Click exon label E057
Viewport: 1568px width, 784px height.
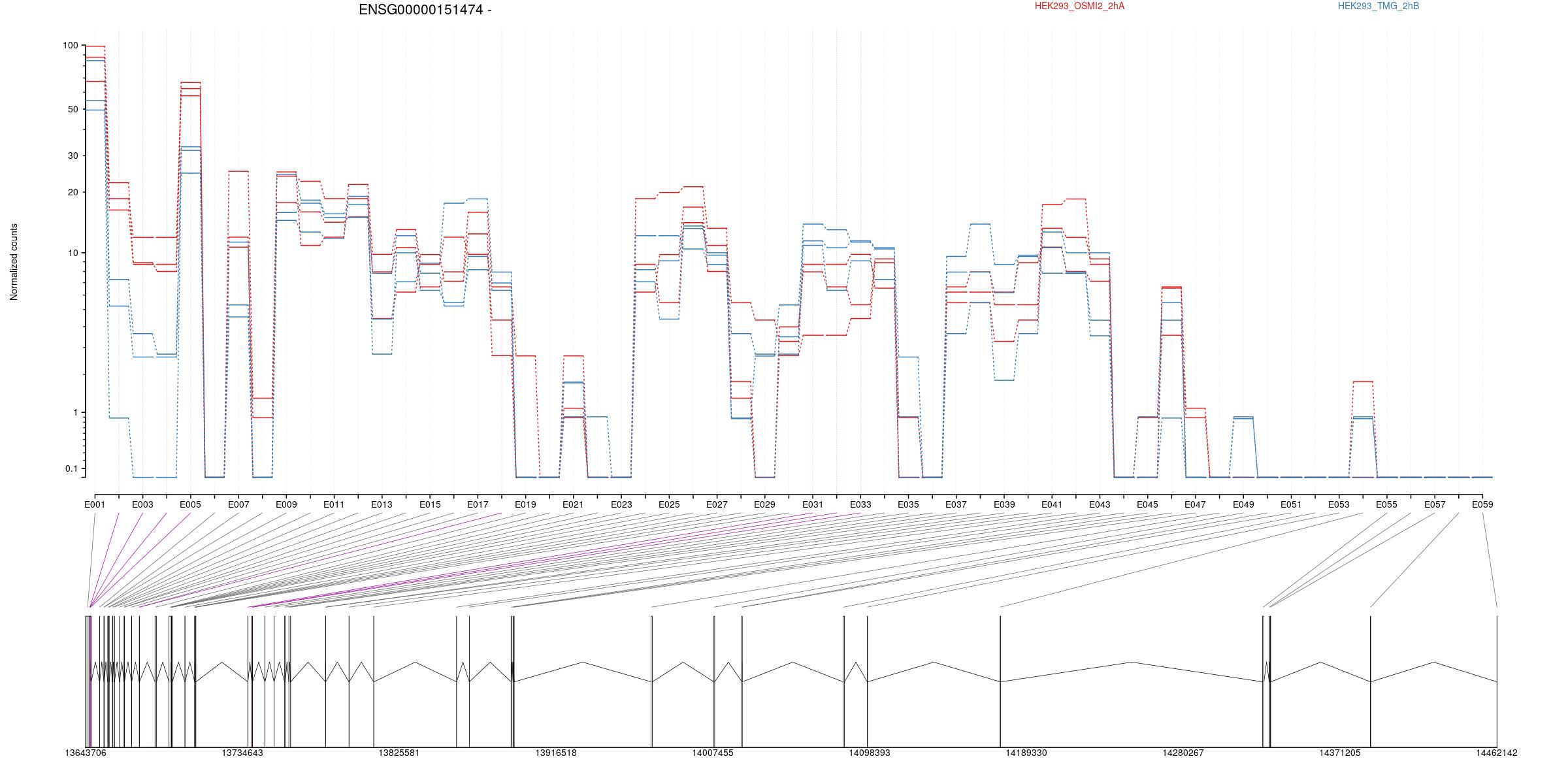click(1435, 504)
